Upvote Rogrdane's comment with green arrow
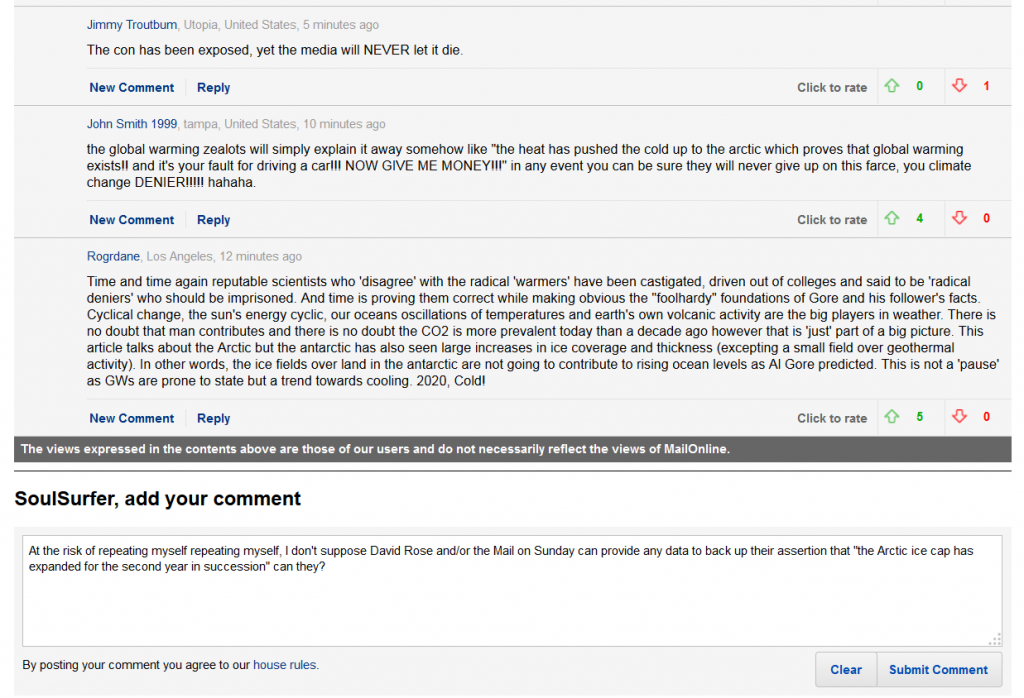Image resolution: width=1024 pixels, height=698 pixels. [x=891, y=417]
